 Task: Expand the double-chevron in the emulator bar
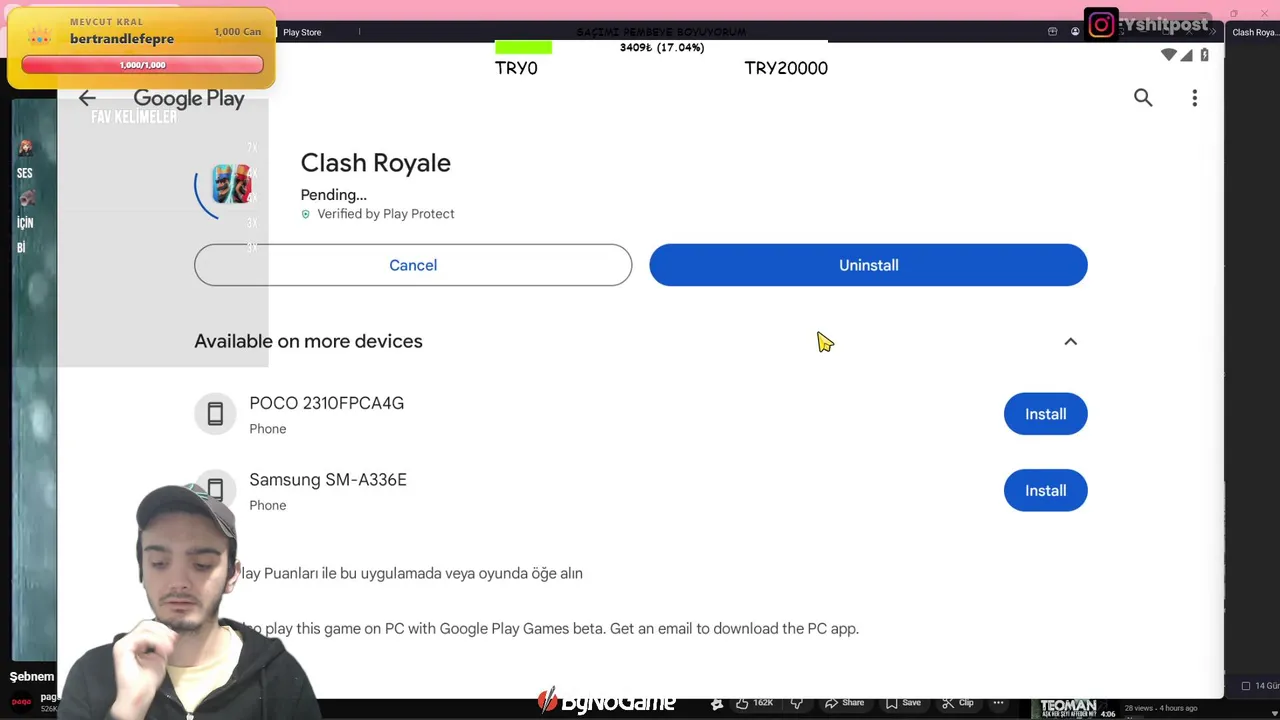pyautogui.click(x=1212, y=31)
